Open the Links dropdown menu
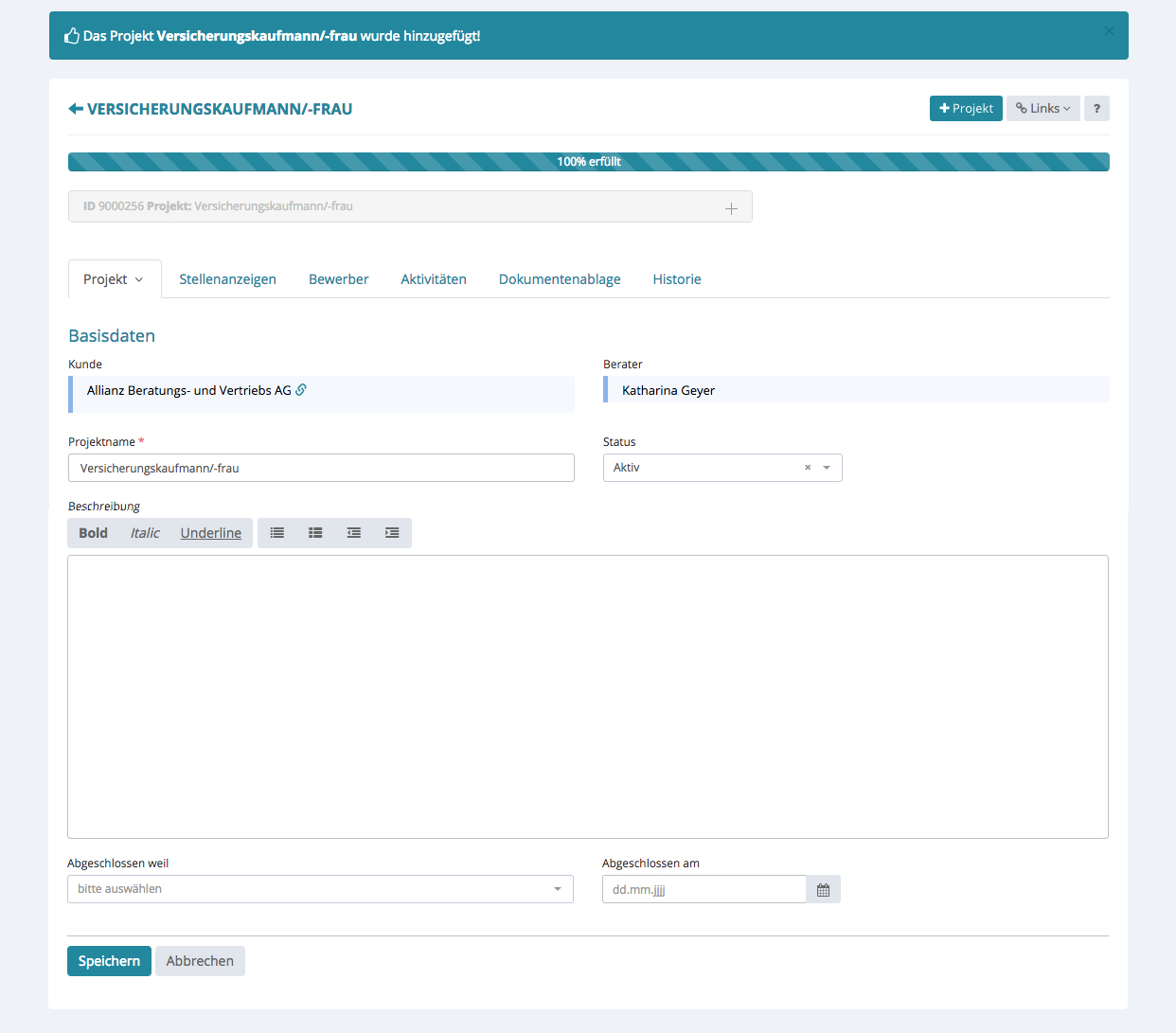The image size is (1176, 1033). pos(1043,109)
